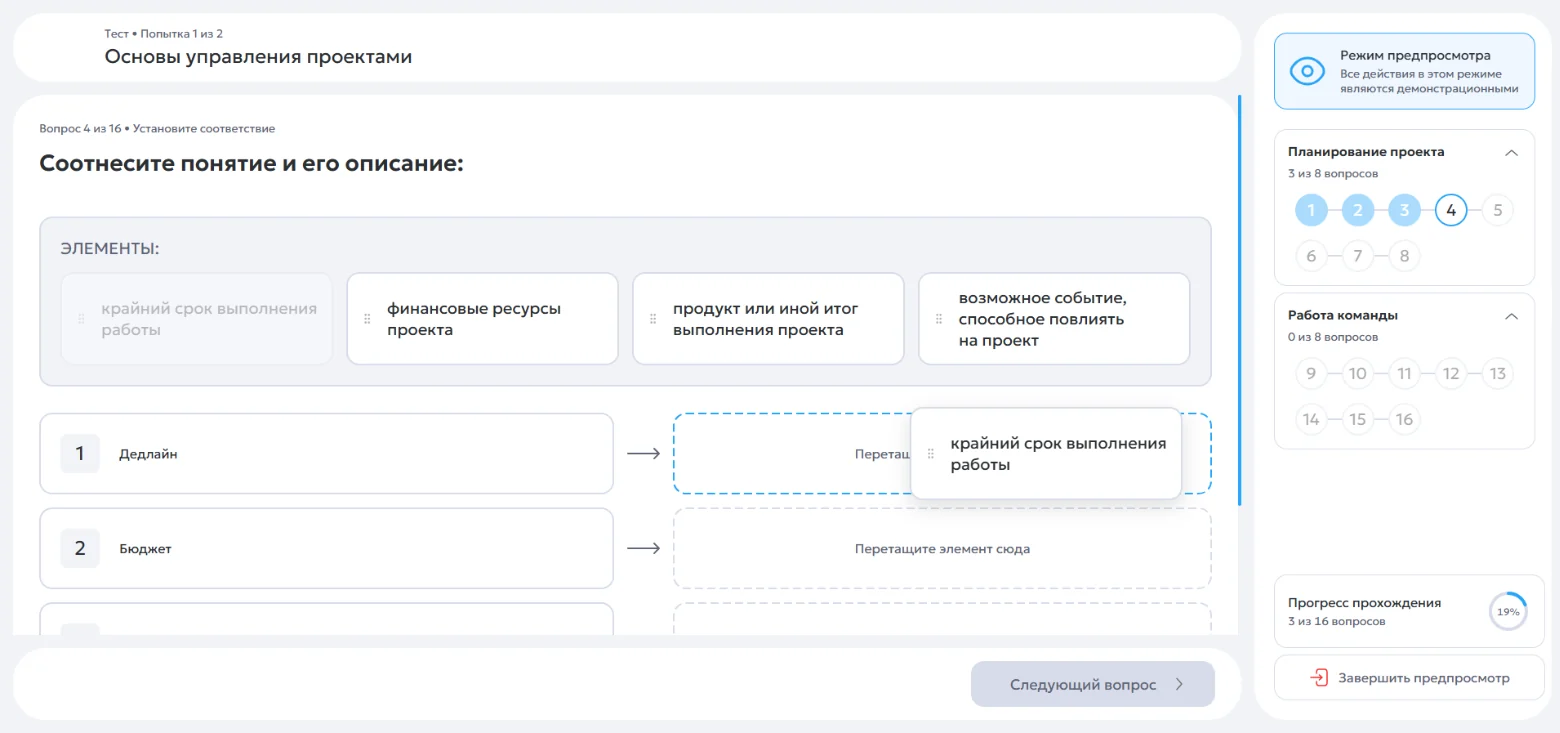Click the Дедлайн term row

326,454
